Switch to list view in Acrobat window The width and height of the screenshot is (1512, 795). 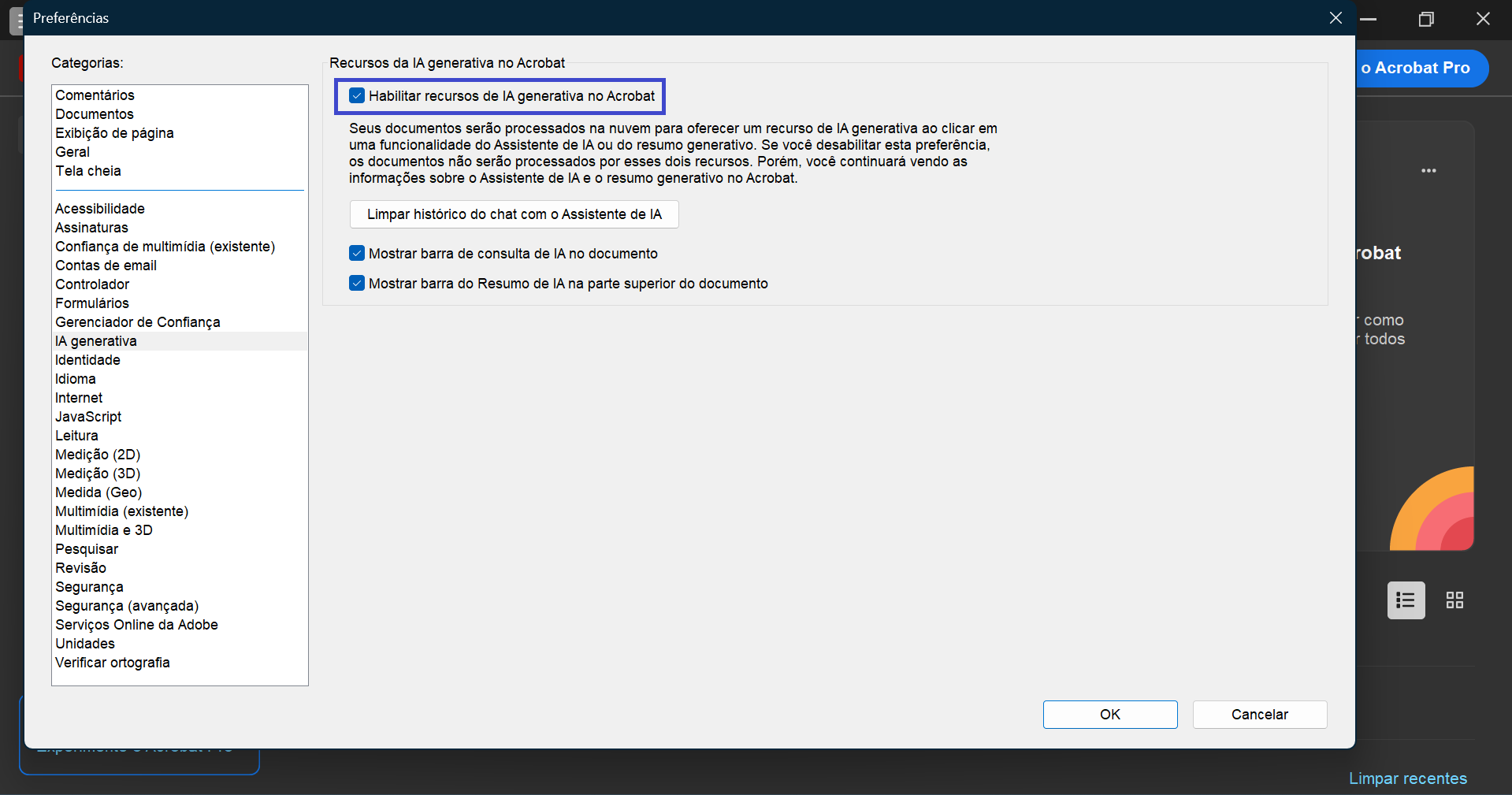point(1406,600)
